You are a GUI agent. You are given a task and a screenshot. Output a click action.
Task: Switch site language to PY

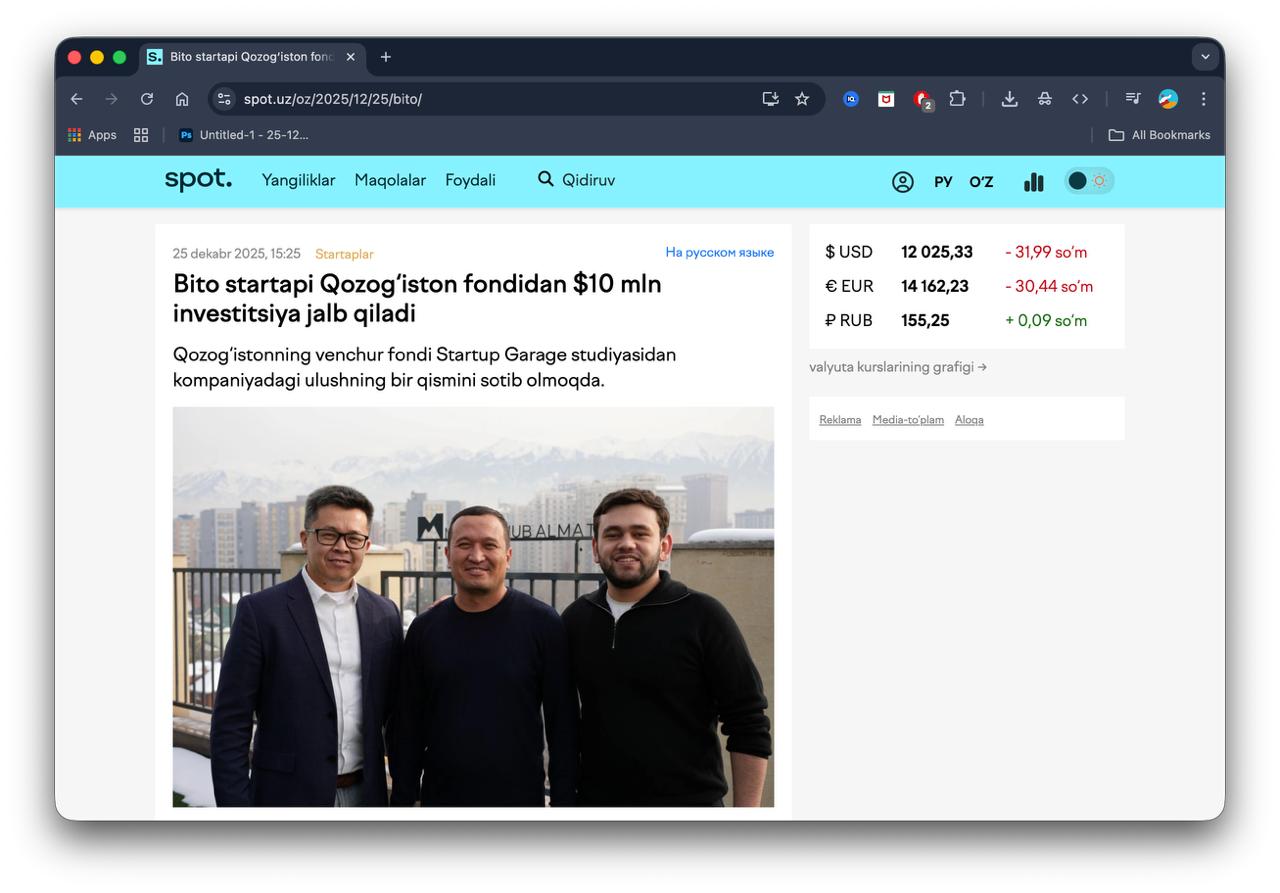click(943, 181)
